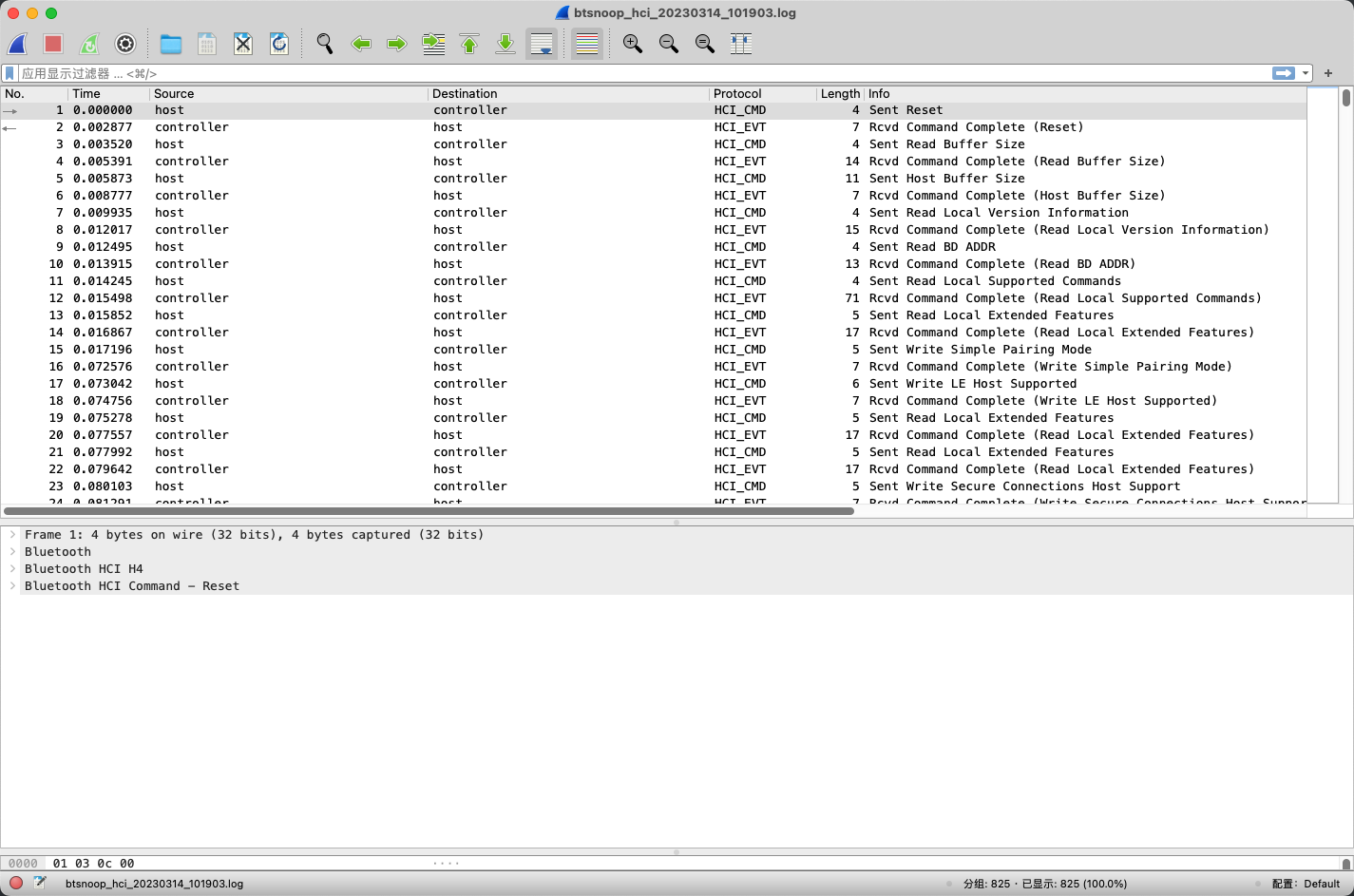The width and height of the screenshot is (1354, 896).
Task: Zoom out the packet text
Action: click(x=669, y=44)
